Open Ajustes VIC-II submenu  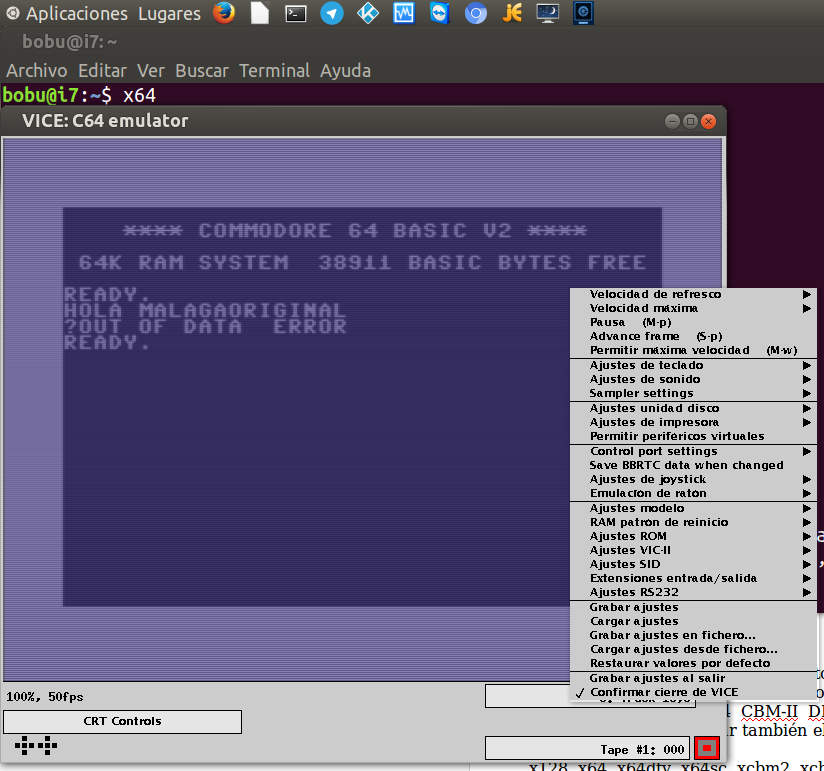tap(693, 550)
